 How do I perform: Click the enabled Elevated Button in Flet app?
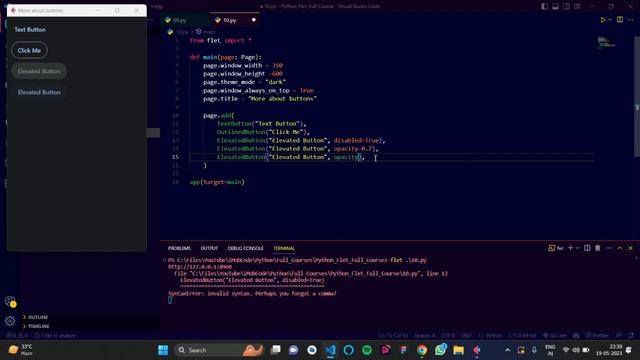(39, 92)
